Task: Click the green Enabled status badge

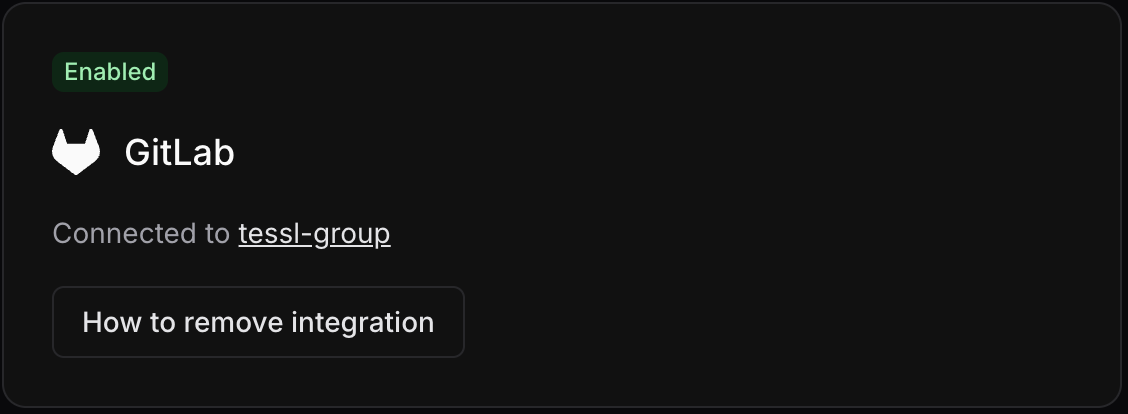Action: point(110,72)
